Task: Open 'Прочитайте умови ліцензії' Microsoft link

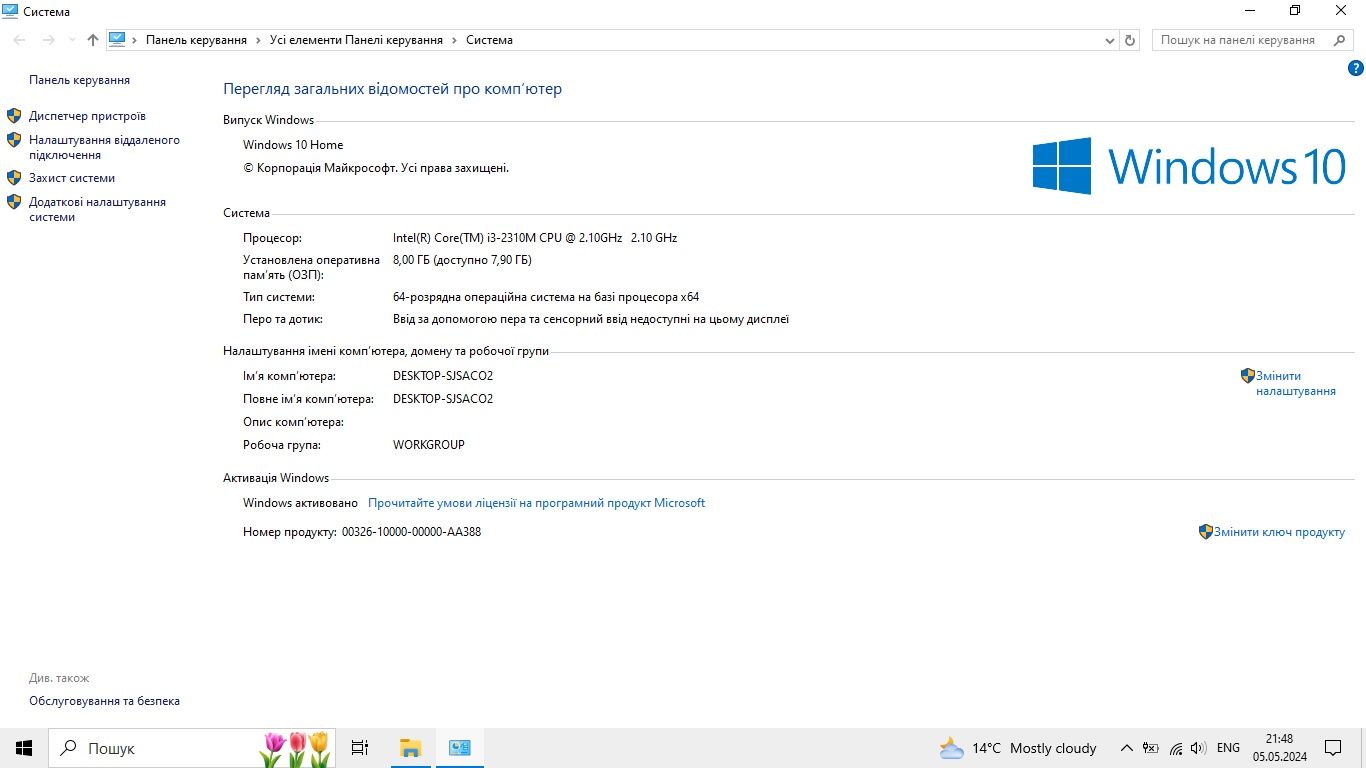Action: [536, 503]
